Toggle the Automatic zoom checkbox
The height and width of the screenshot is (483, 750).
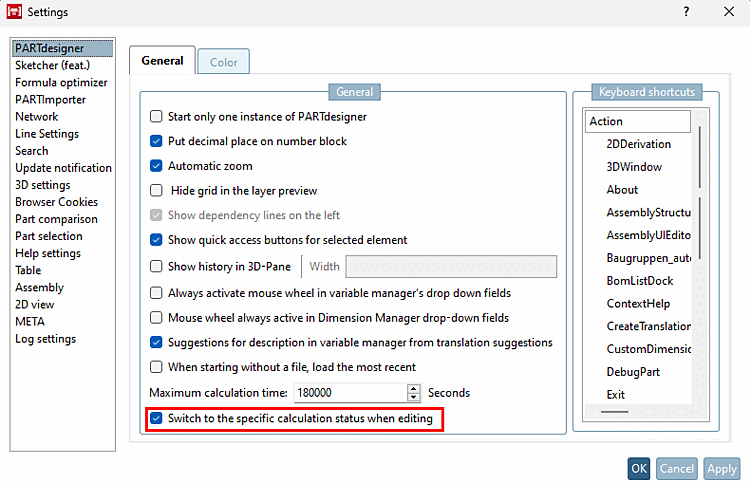[156, 165]
